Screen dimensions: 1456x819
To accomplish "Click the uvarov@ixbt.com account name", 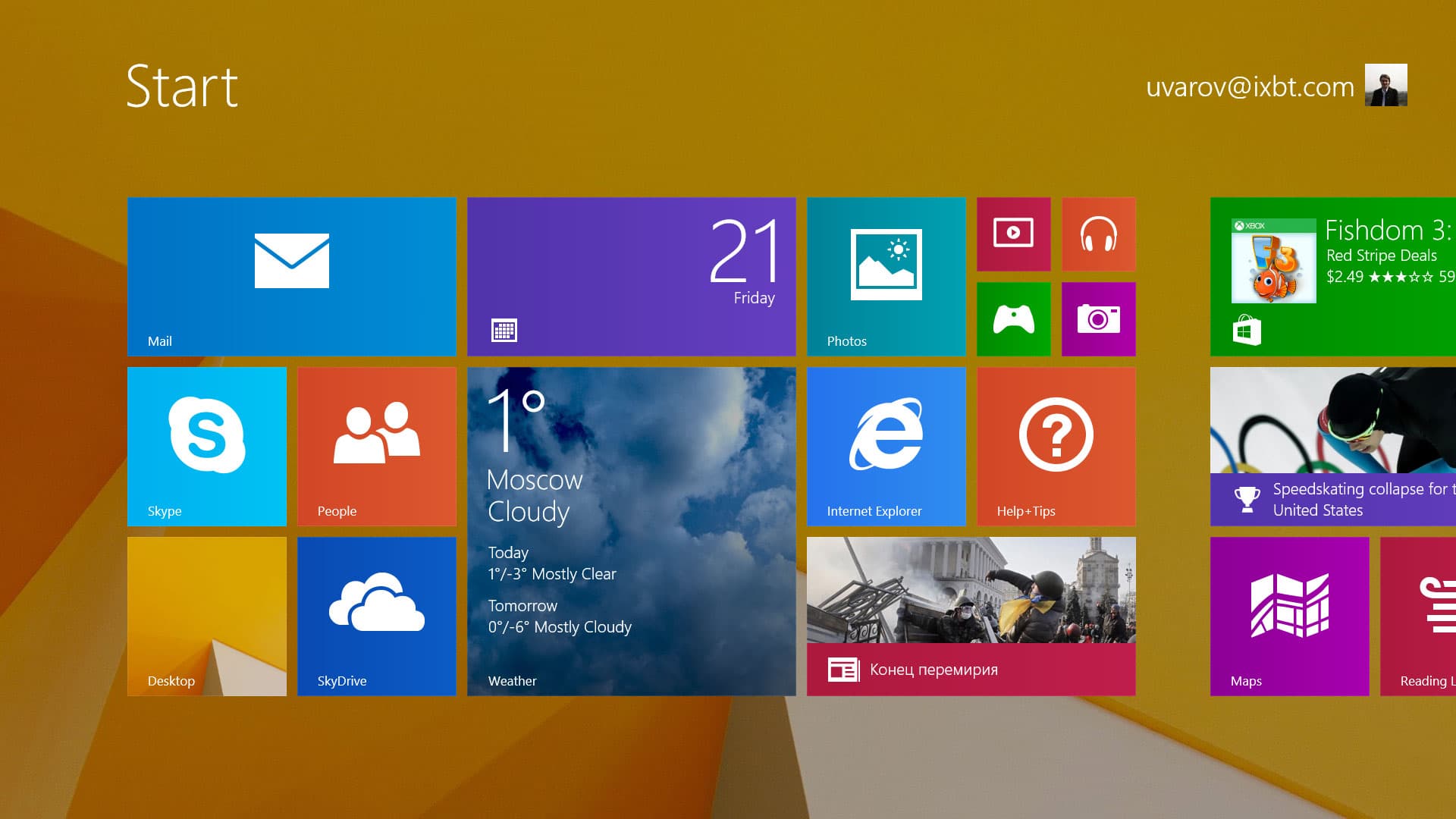I will click(x=1249, y=87).
